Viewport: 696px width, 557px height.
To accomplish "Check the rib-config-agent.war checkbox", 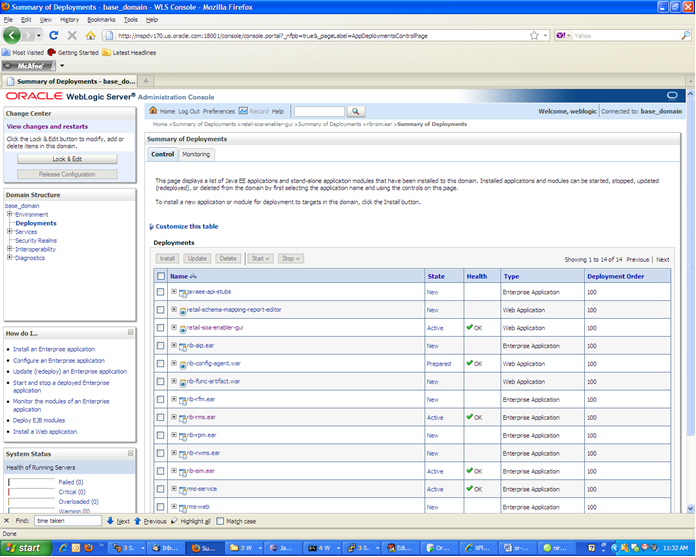I will coord(160,363).
